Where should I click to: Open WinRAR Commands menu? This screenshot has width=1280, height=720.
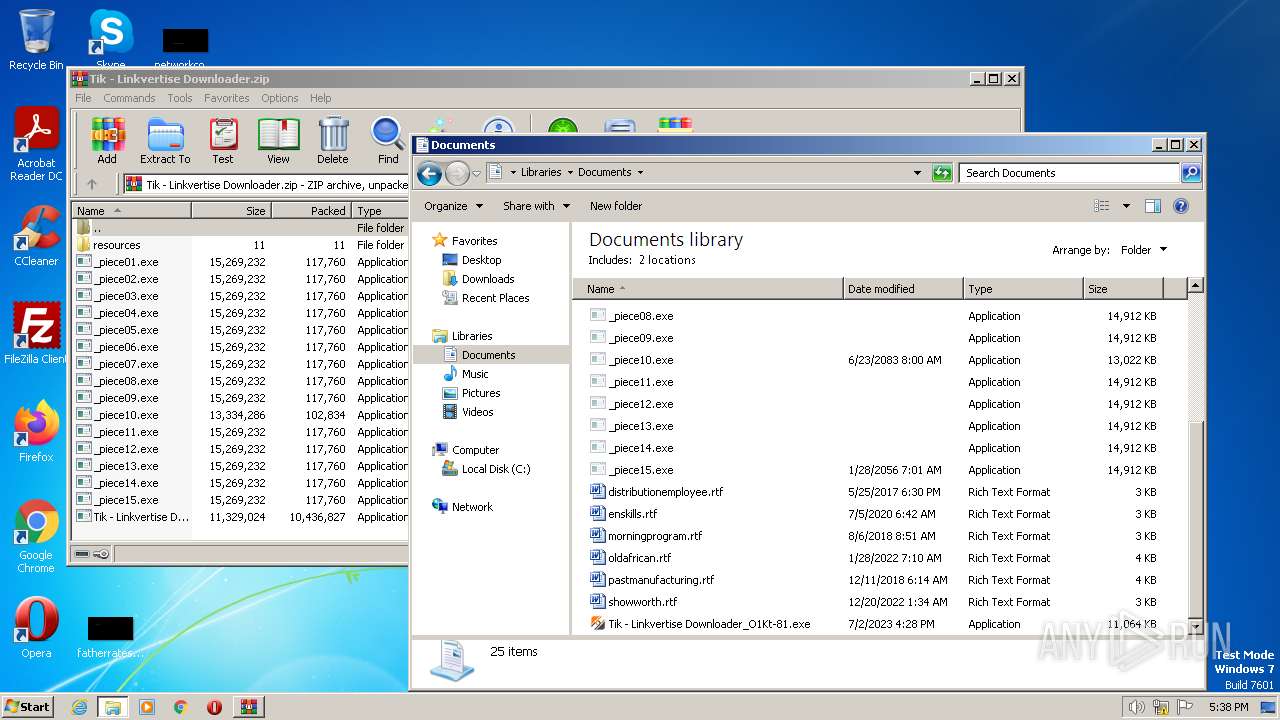point(129,98)
